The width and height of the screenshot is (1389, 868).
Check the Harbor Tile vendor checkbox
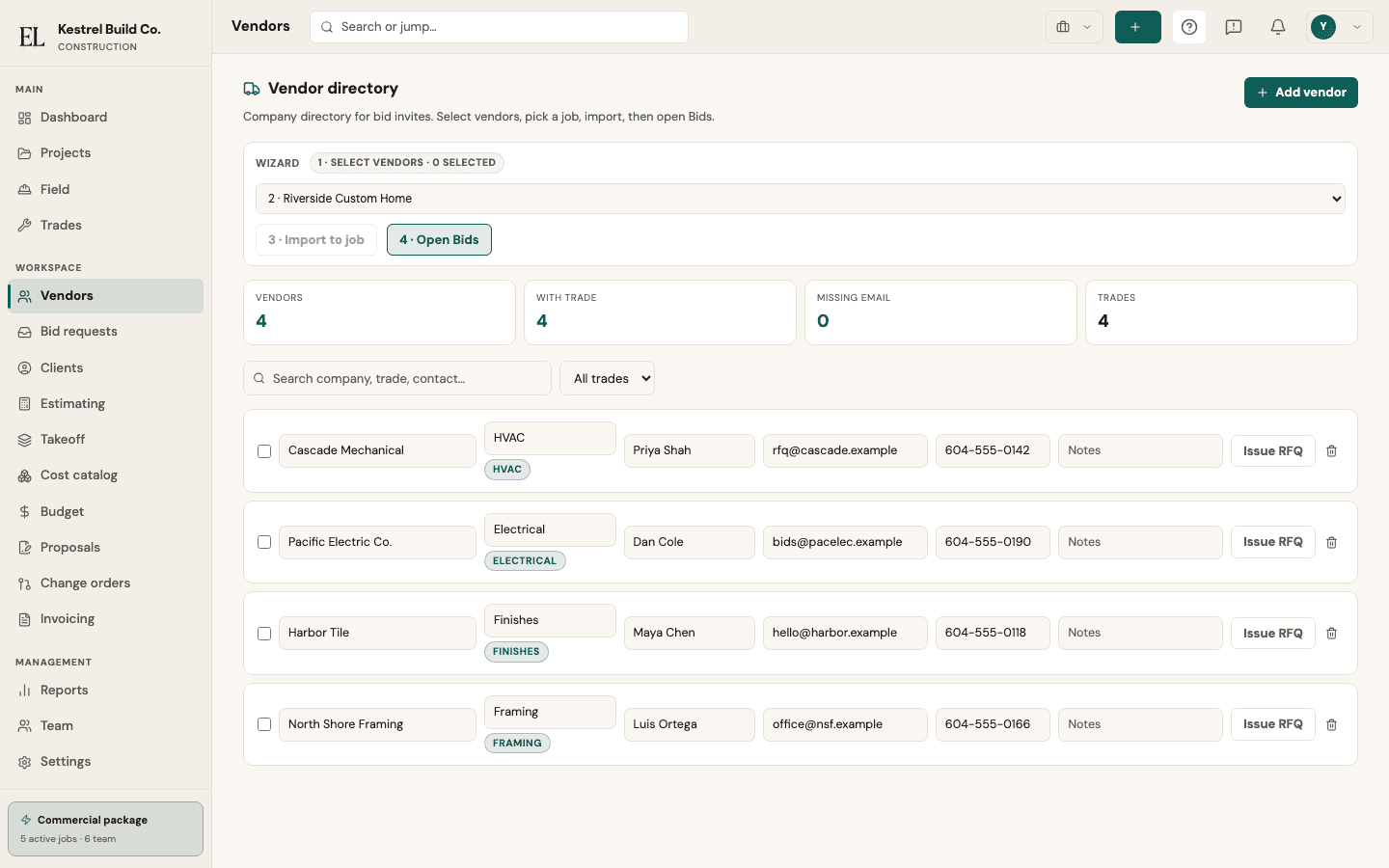click(264, 634)
